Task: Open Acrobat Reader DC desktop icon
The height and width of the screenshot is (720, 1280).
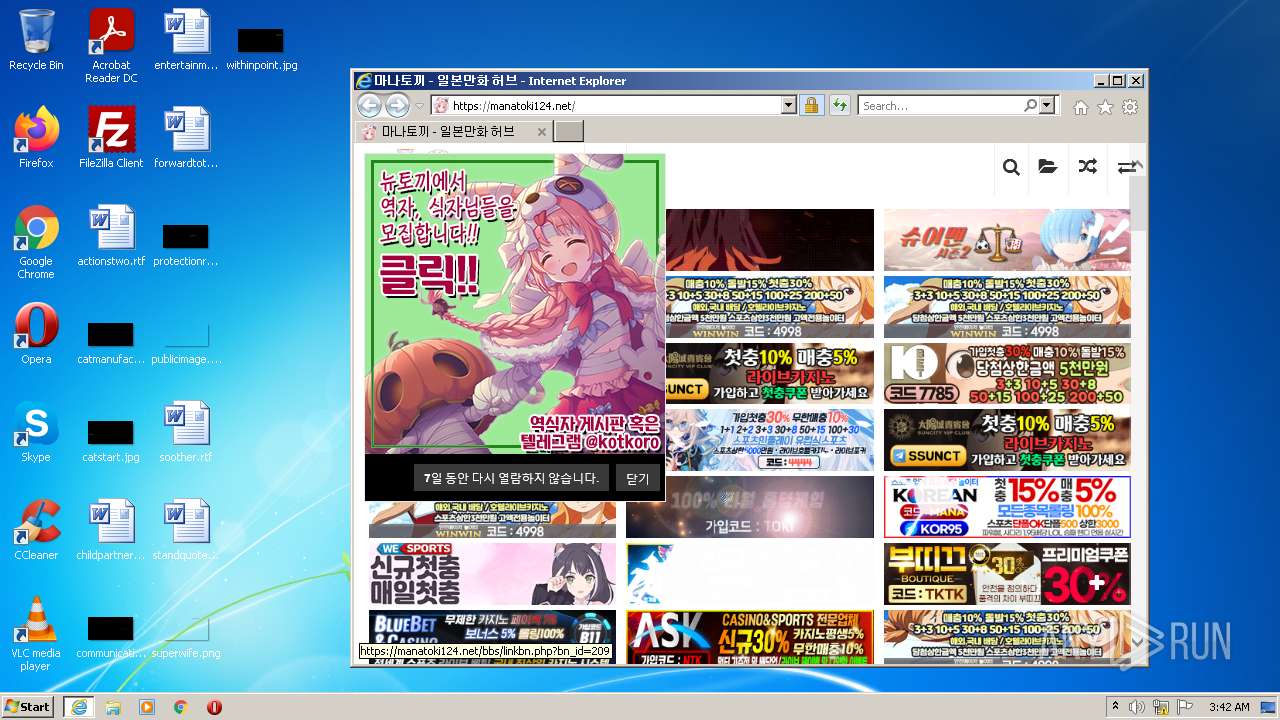Action: point(111,46)
